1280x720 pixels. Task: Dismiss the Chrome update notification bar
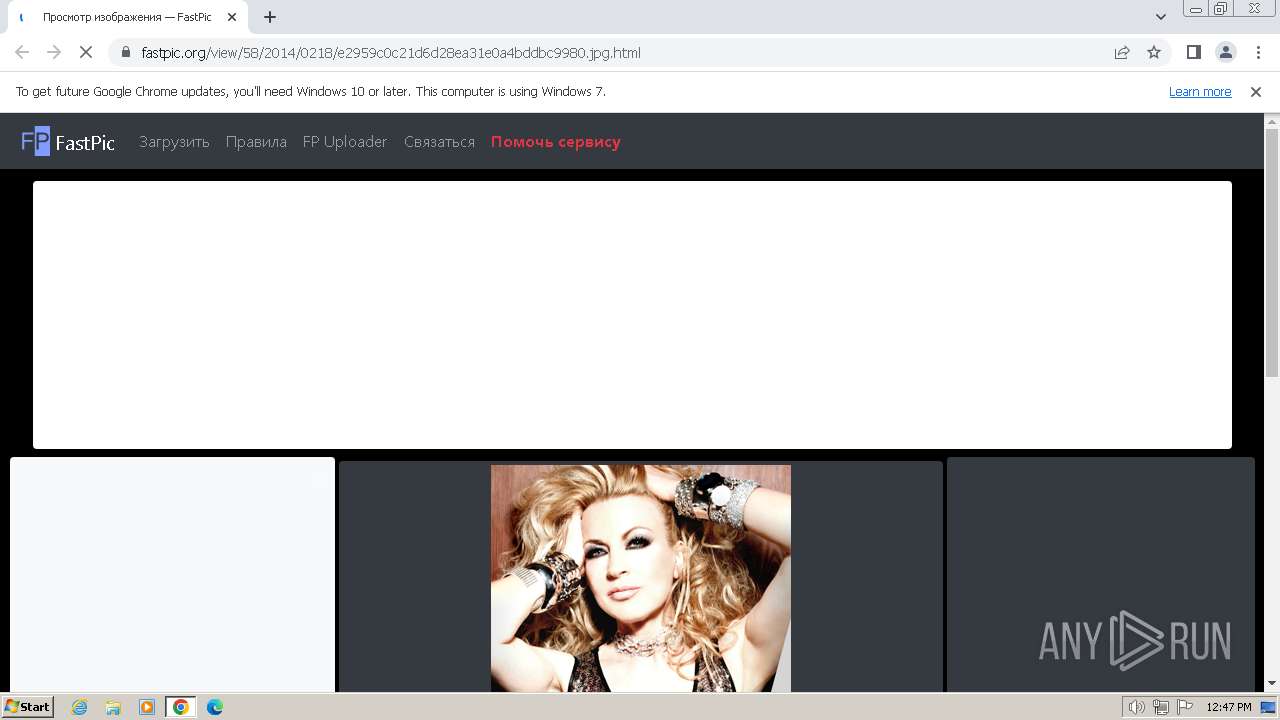click(x=1256, y=91)
